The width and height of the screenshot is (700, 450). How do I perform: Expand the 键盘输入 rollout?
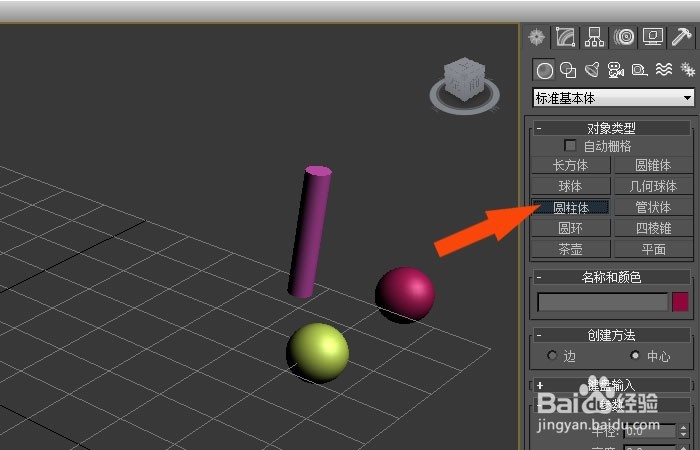click(611, 385)
